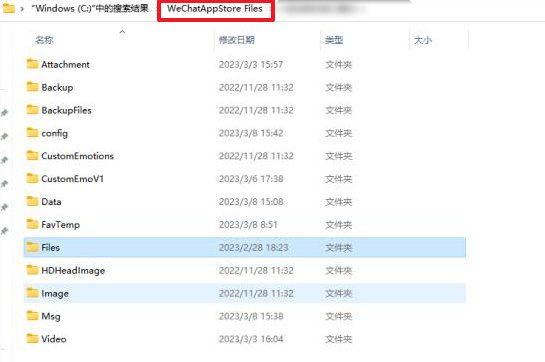Viewport: 545px width, 362px height.
Task: Sort by the 大小 column header
Action: point(423,40)
